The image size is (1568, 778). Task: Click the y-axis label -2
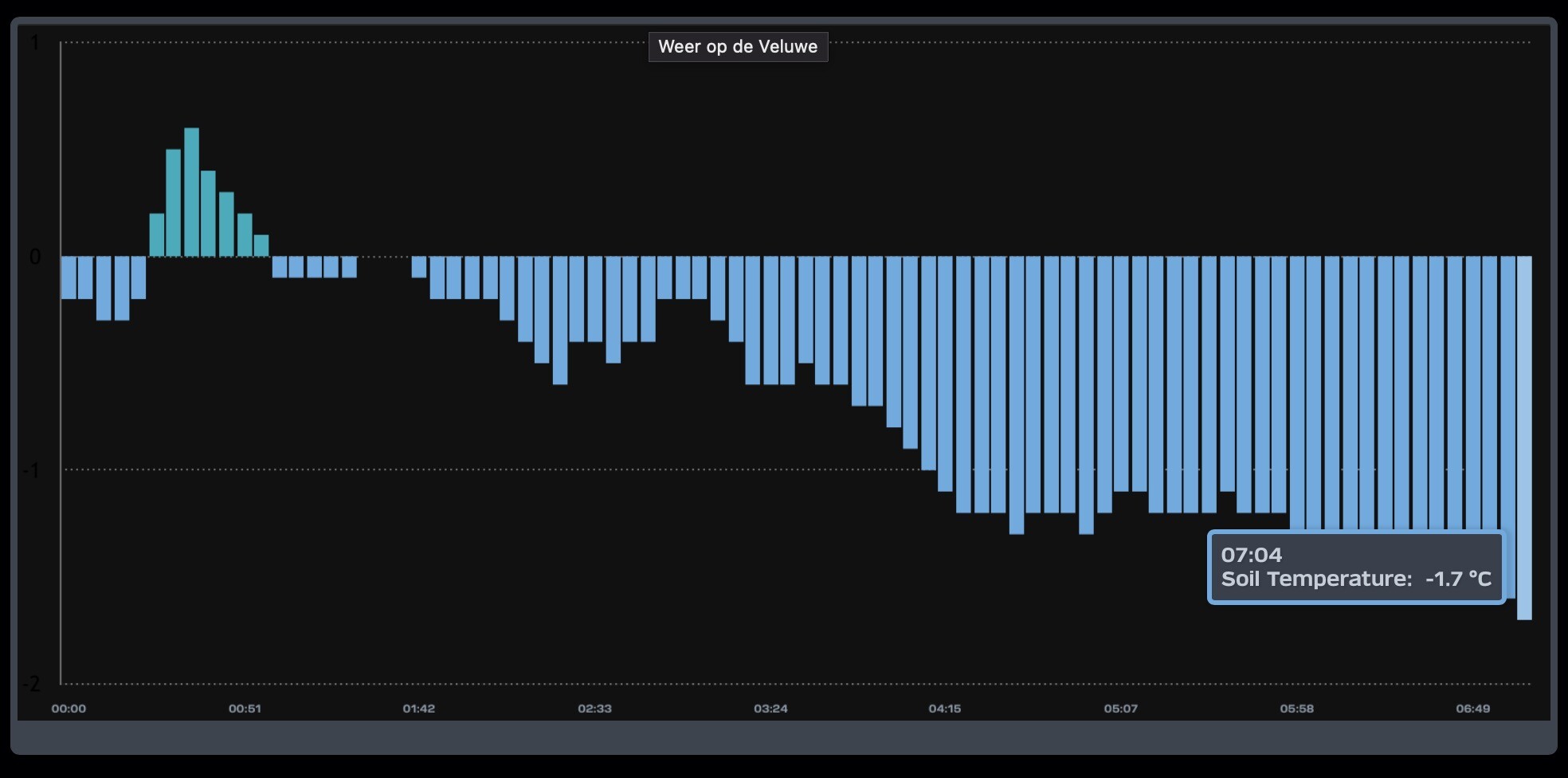click(32, 684)
